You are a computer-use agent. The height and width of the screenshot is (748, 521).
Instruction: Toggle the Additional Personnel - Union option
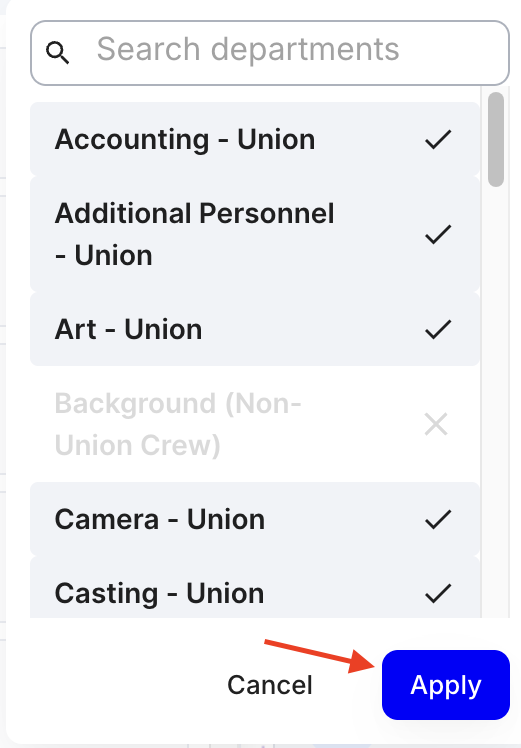click(255, 234)
